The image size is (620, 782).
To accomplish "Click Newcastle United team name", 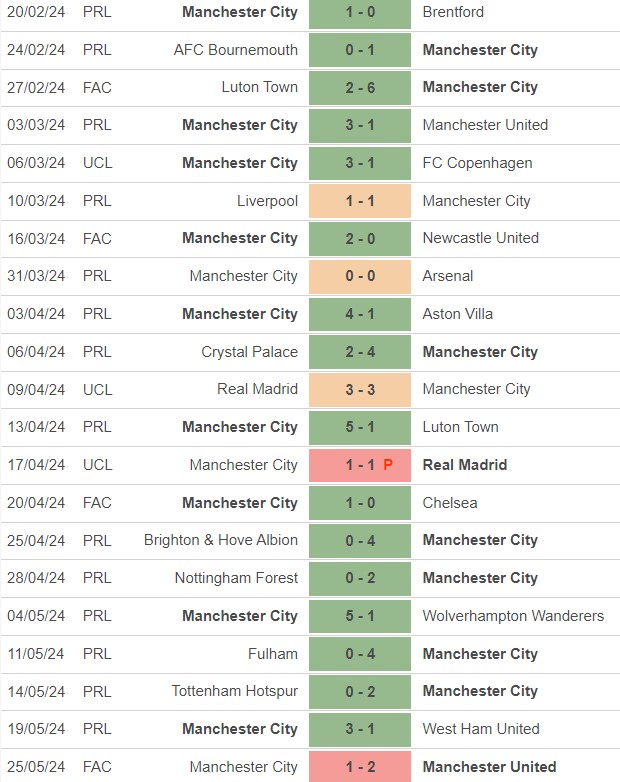I will pos(480,238).
